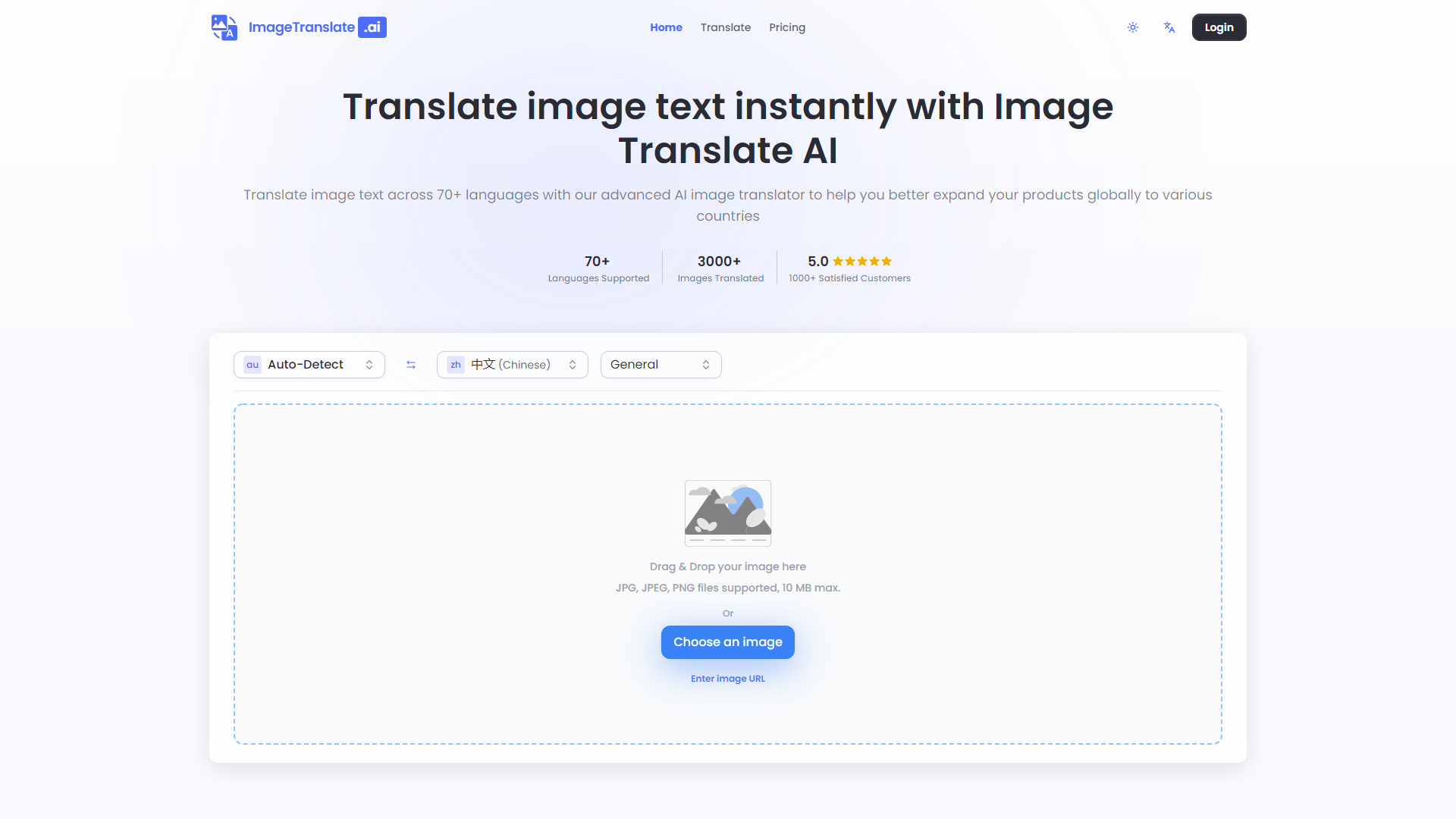
Task: Click the Enter image URL link
Action: (x=727, y=678)
